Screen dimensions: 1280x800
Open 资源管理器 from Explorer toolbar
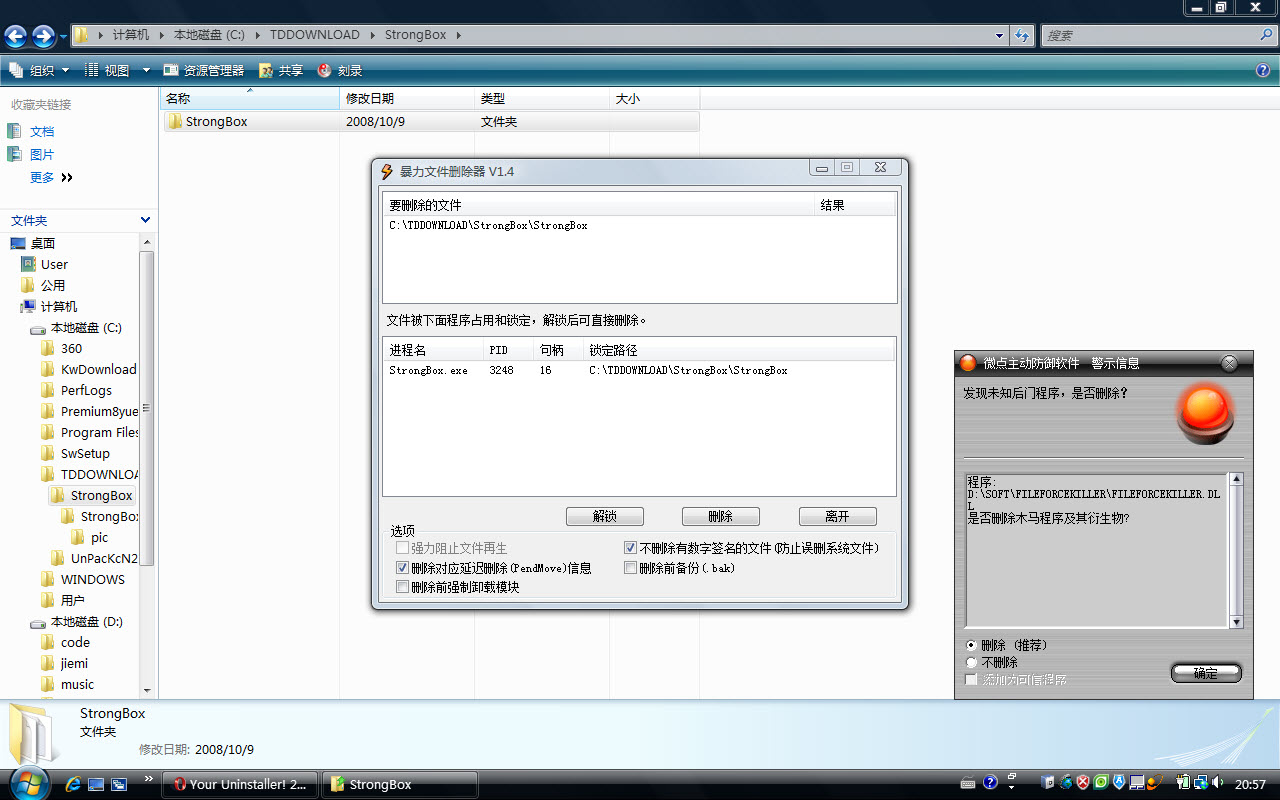click(203, 70)
